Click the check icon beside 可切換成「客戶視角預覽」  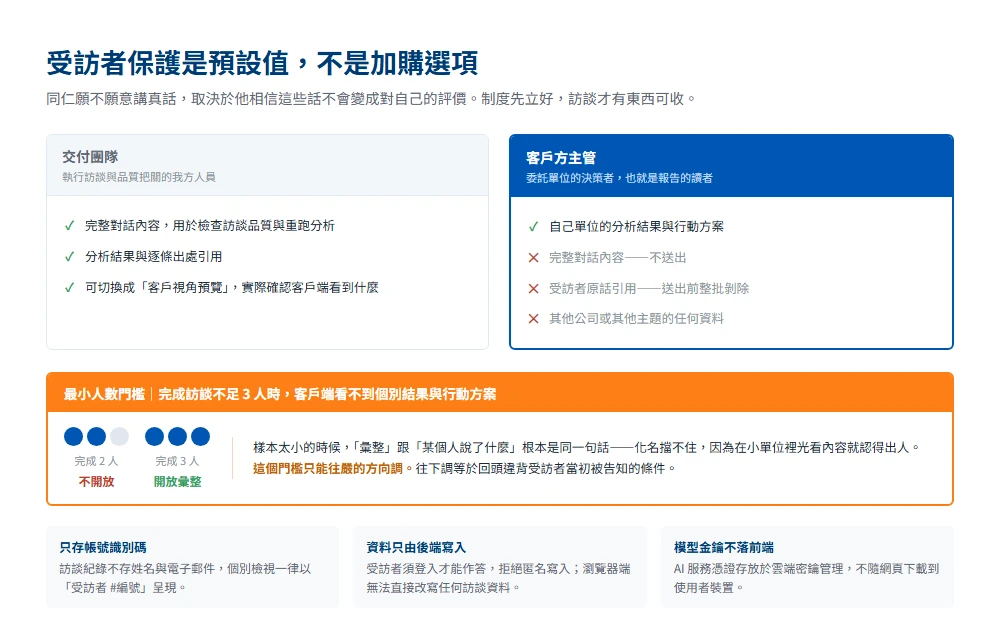[x=70, y=288]
